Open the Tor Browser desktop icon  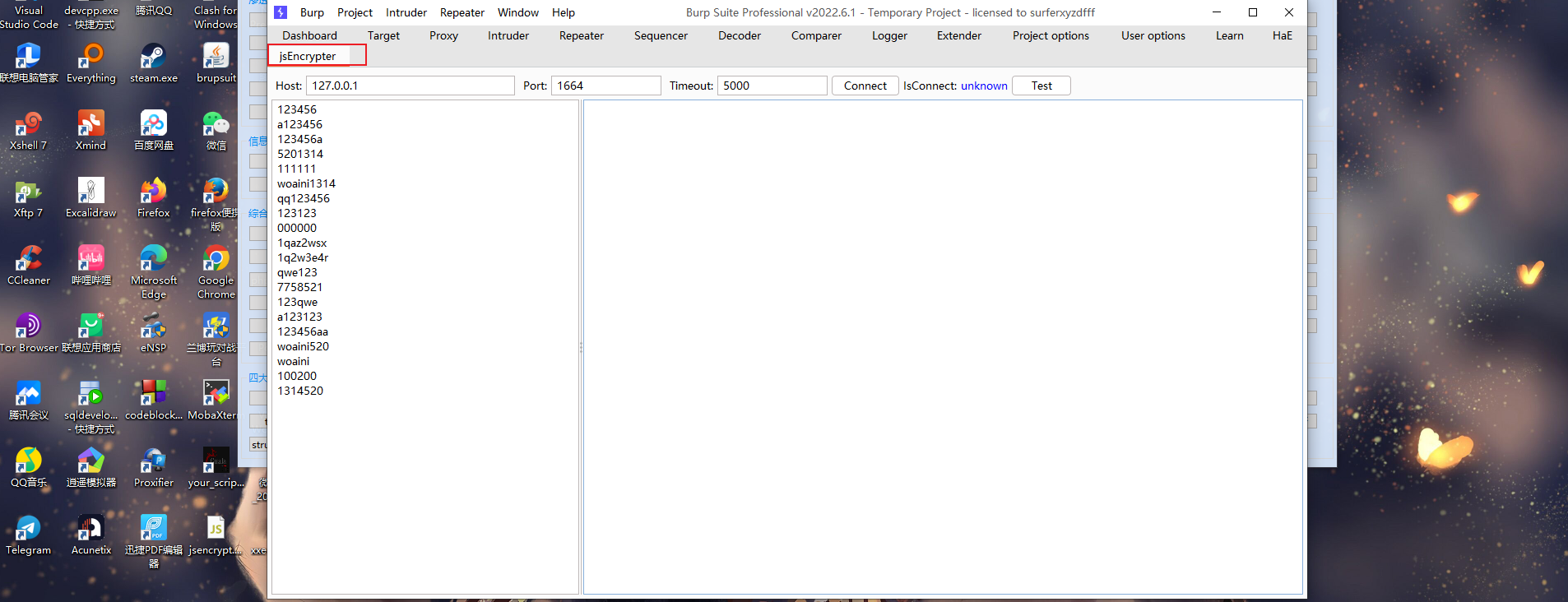[29, 333]
